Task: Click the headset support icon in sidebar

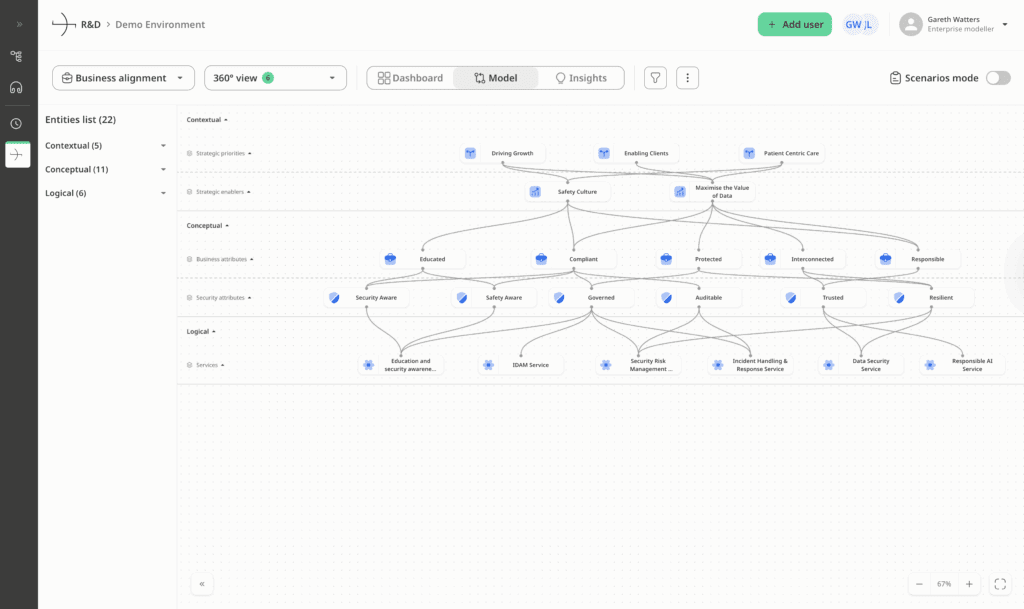Action: tap(16, 87)
